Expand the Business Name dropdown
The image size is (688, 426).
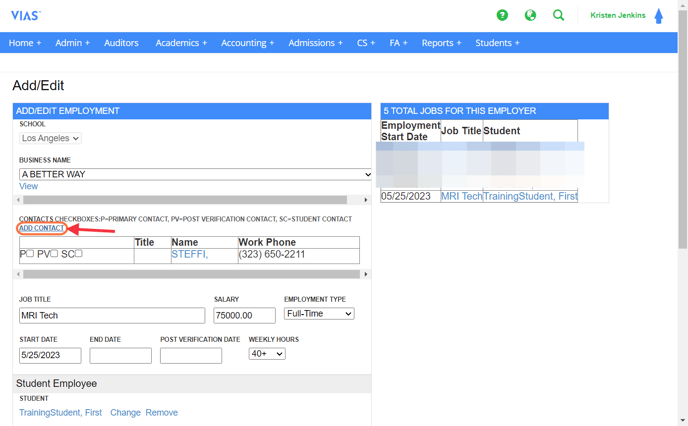[x=195, y=174]
